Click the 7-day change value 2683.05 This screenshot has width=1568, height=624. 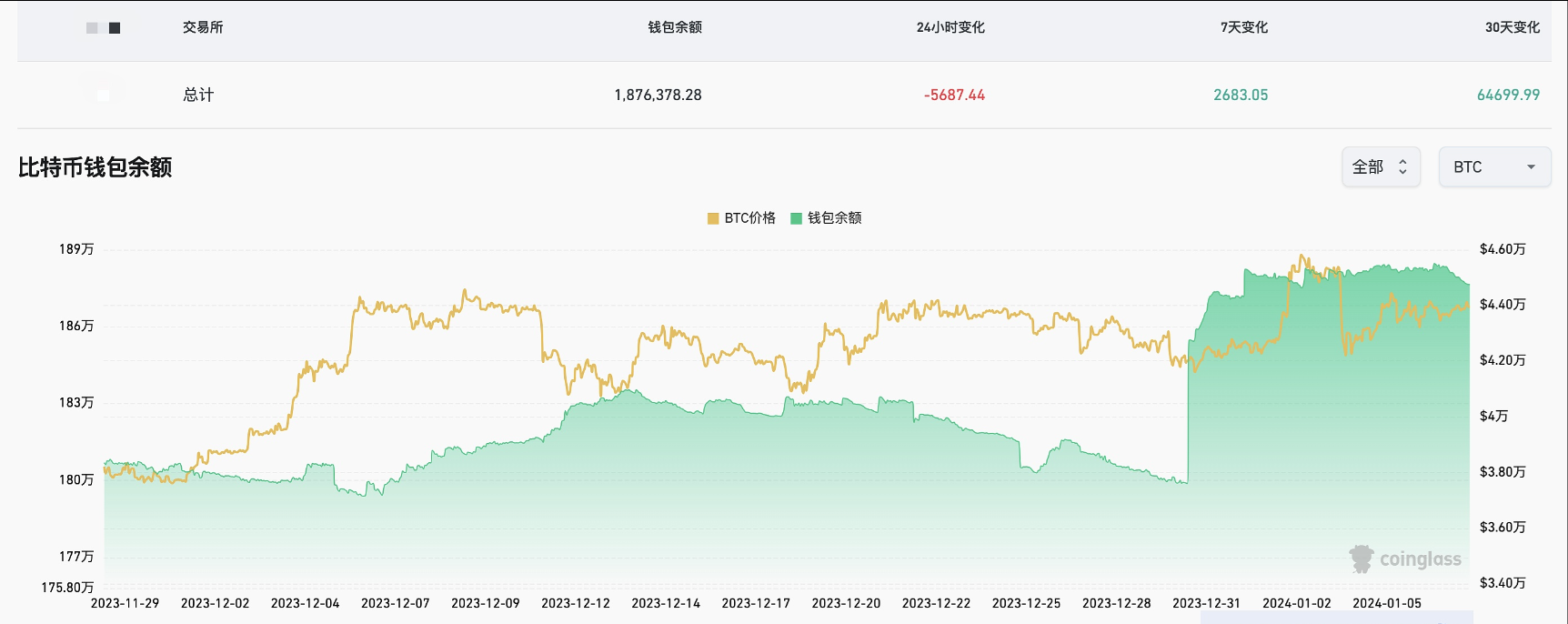coord(1241,95)
